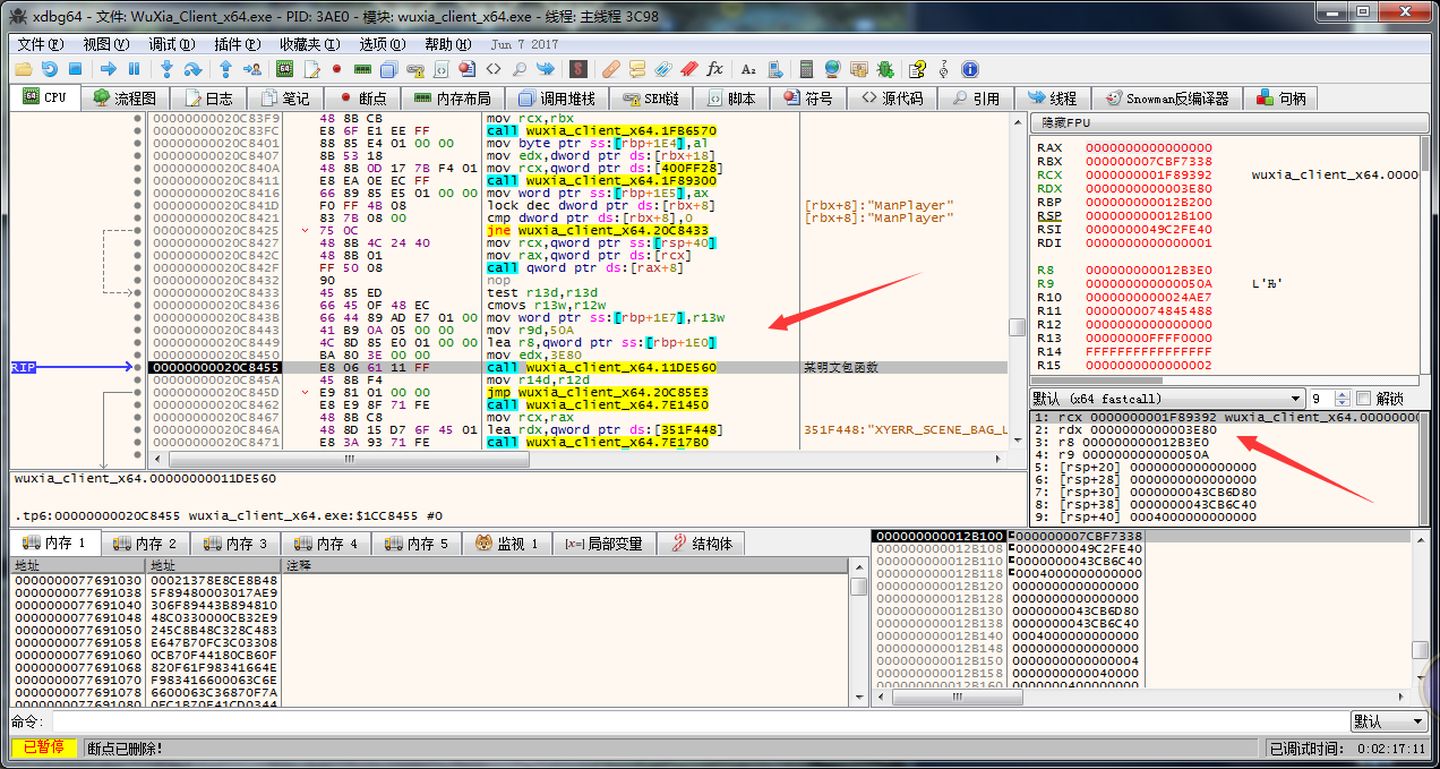The image size is (1440, 769).
Task: Restart the debugged program
Action: click(x=49, y=69)
